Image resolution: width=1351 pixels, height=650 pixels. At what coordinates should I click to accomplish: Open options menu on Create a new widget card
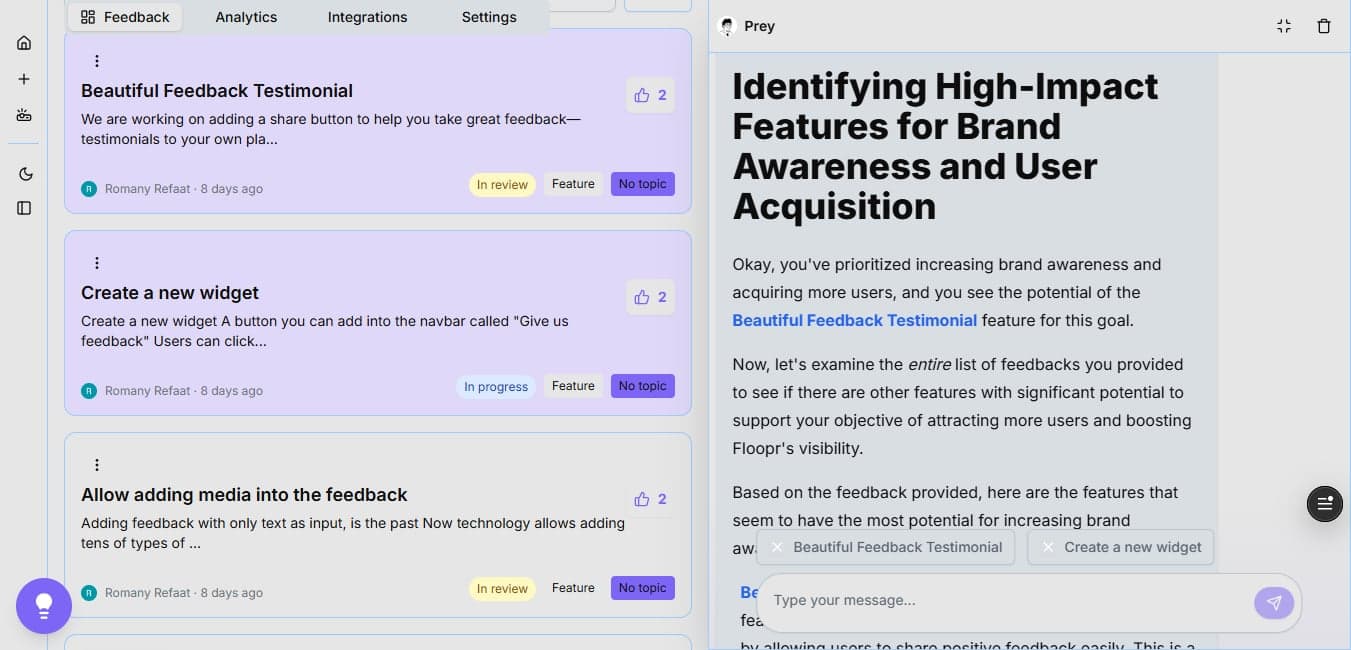click(x=97, y=262)
